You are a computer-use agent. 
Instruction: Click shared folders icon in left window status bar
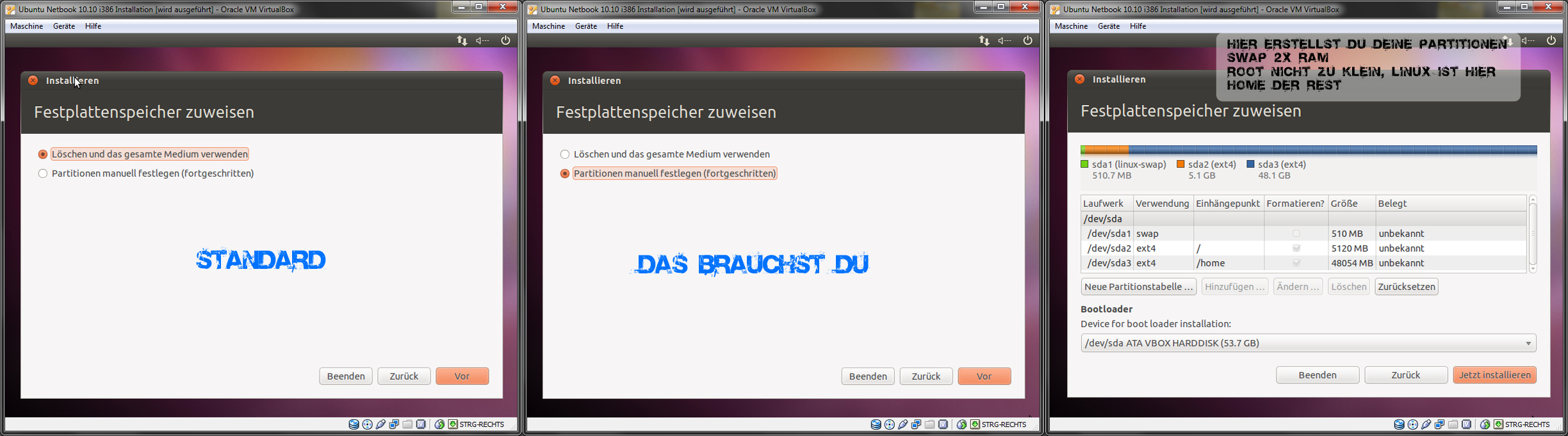407,424
